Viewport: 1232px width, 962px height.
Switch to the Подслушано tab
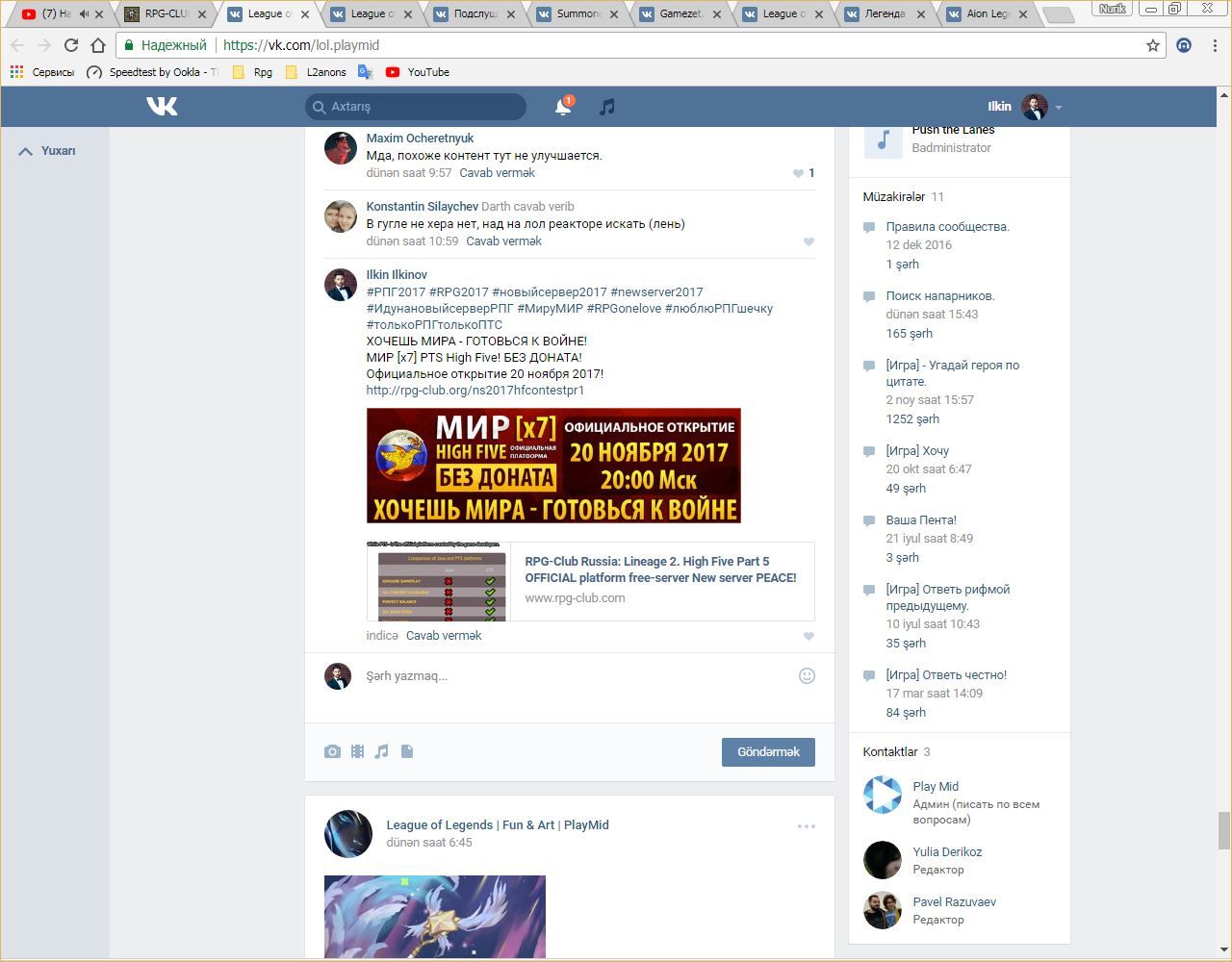(x=475, y=14)
